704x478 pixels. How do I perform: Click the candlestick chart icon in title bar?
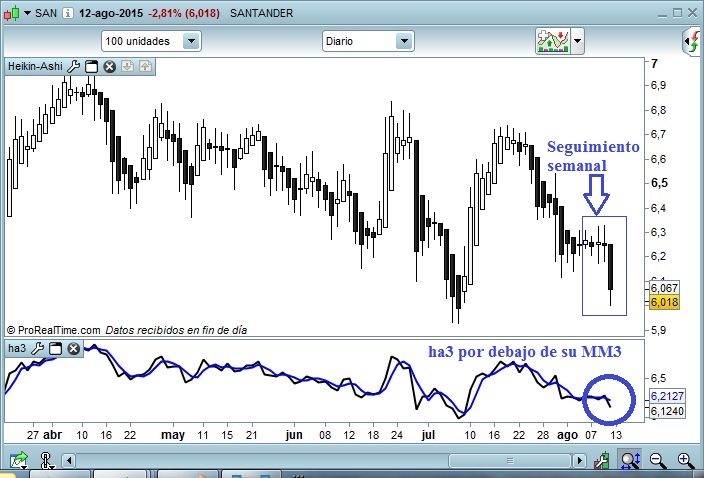click(12, 13)
